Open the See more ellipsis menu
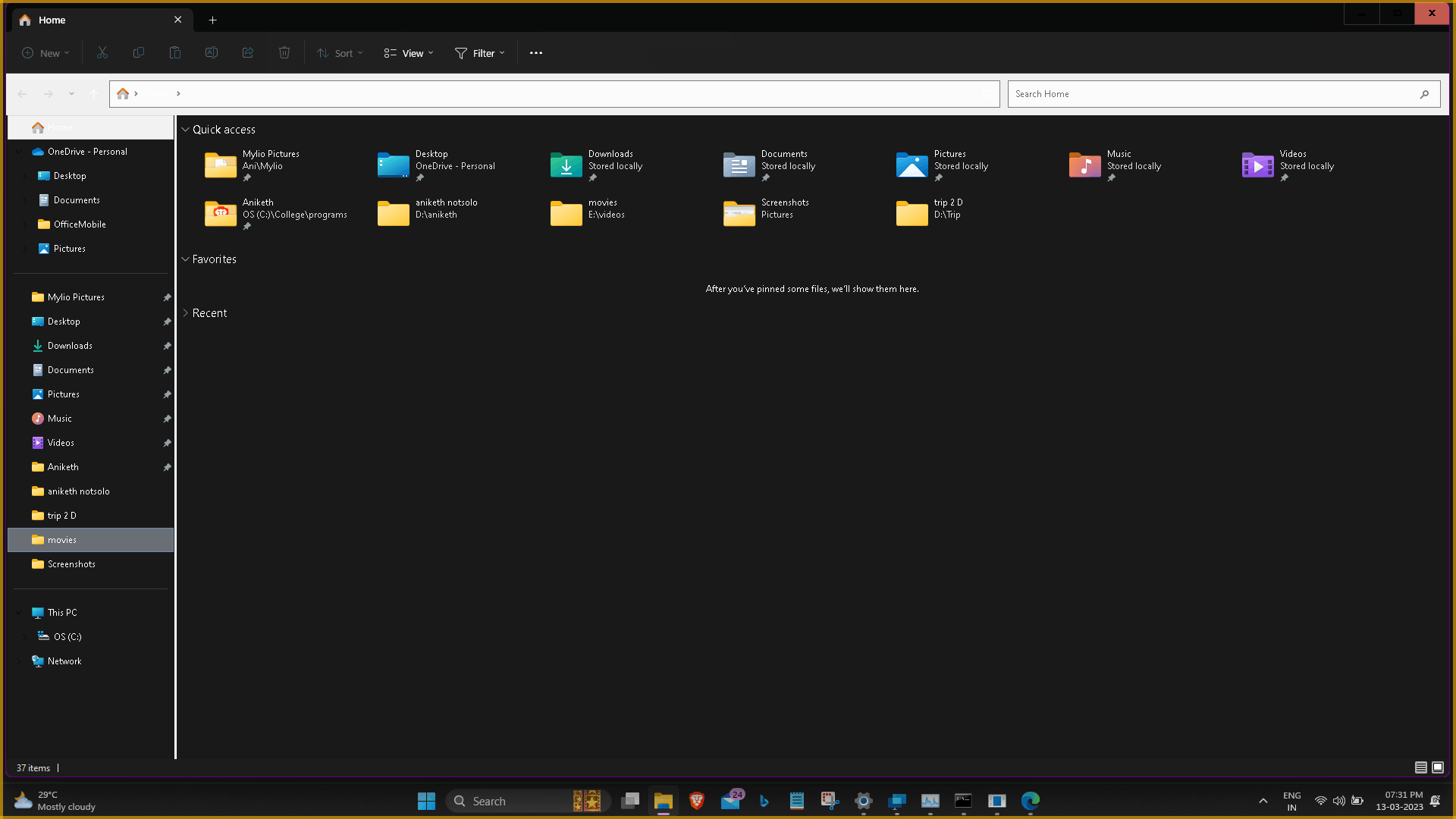The height and width of the screenshot is (819, 1456). pos(536,52)
